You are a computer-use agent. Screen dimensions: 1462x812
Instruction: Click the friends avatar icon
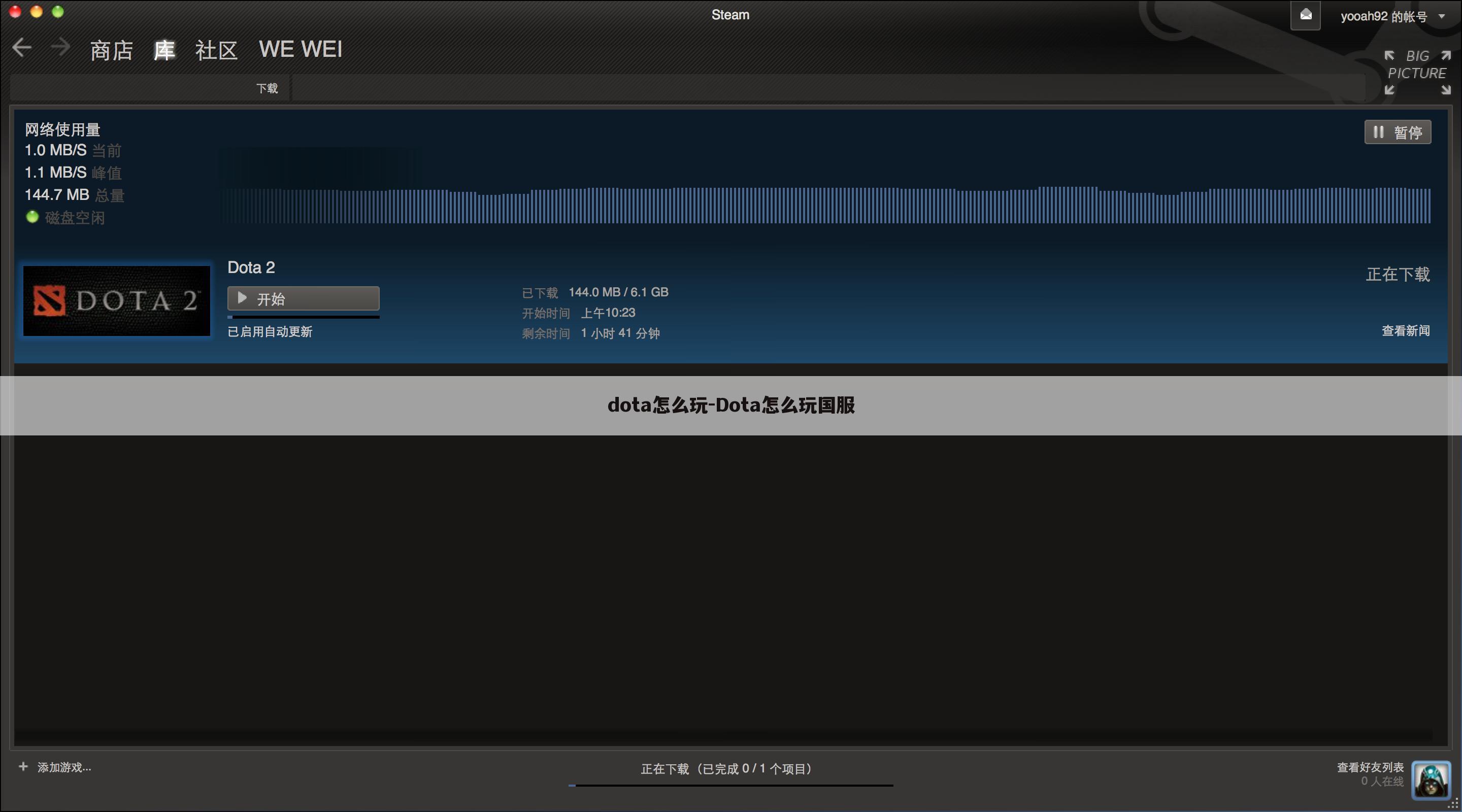coord(1431,781)
